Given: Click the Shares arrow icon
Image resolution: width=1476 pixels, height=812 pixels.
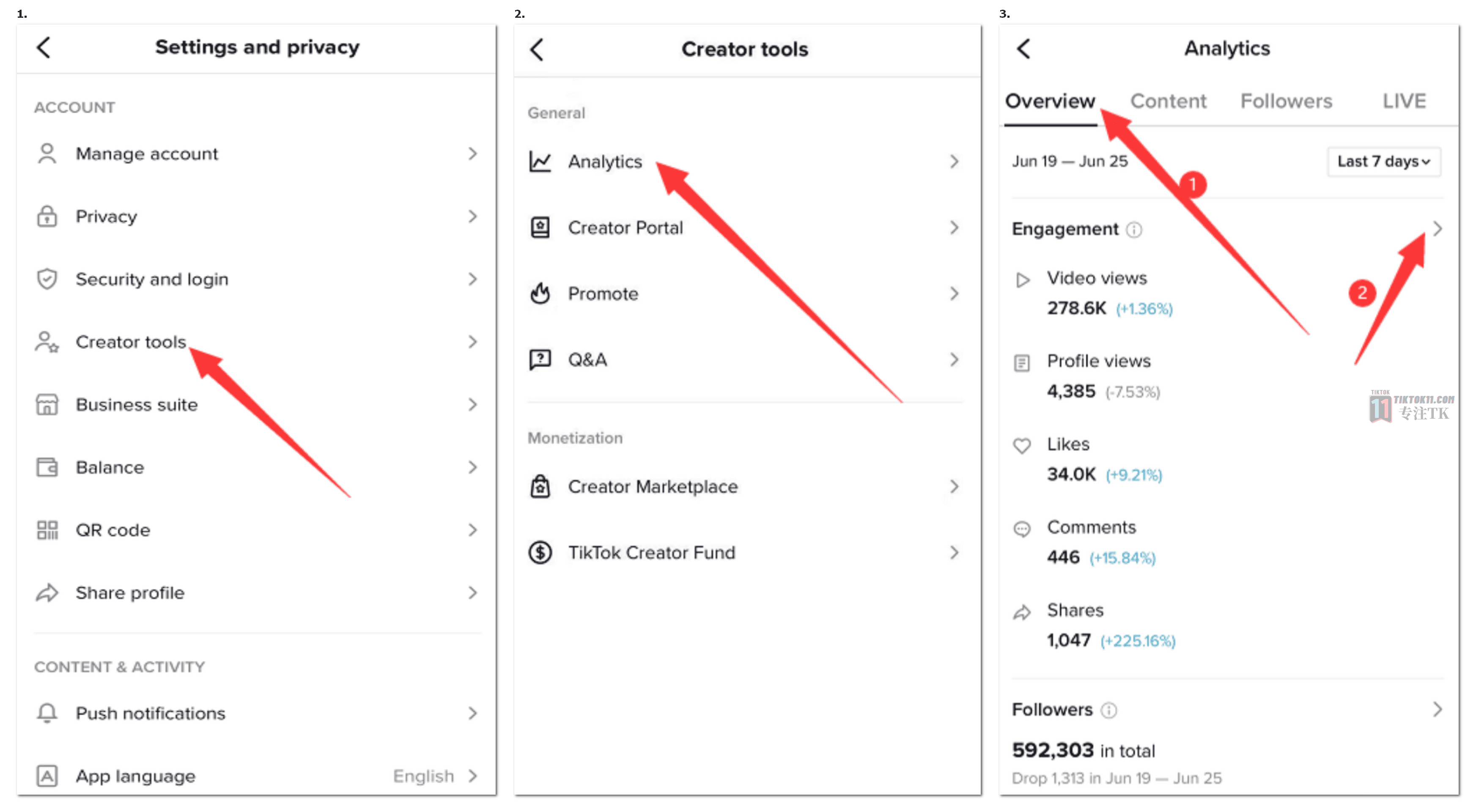Looking at the screenshot, I should pos(1022,612).
